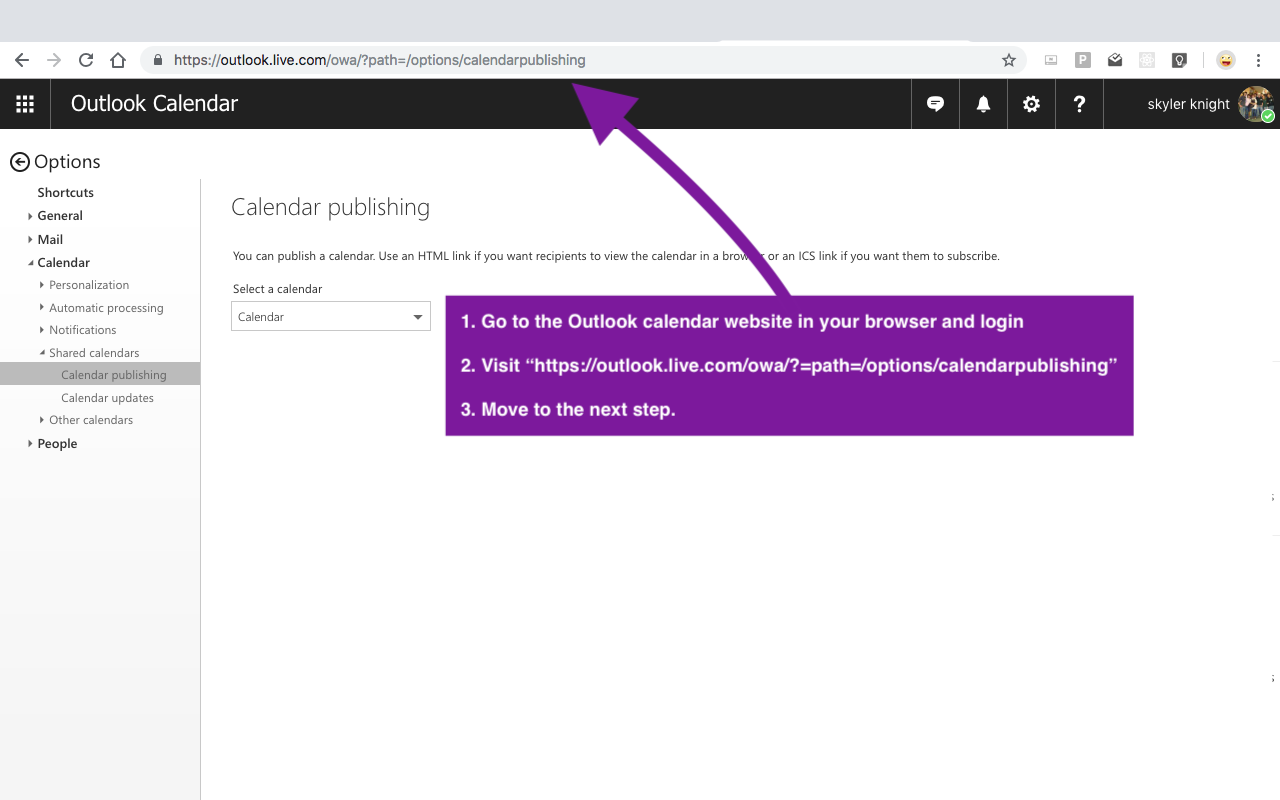Click the lightbulb note extension icon
Viewport: 1280px width, 800px height.
click(1179, 60)
